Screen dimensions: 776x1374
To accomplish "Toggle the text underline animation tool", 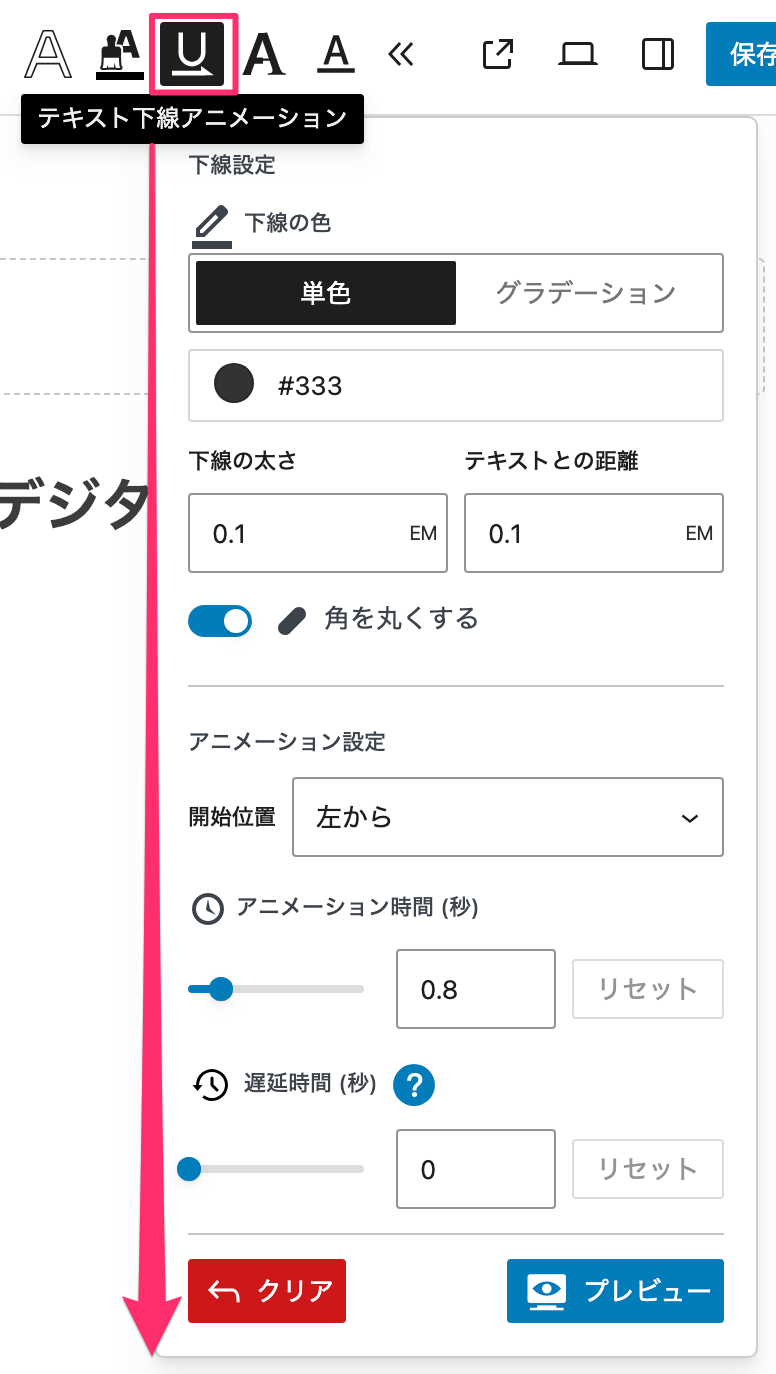I will (x=193, y=54).
